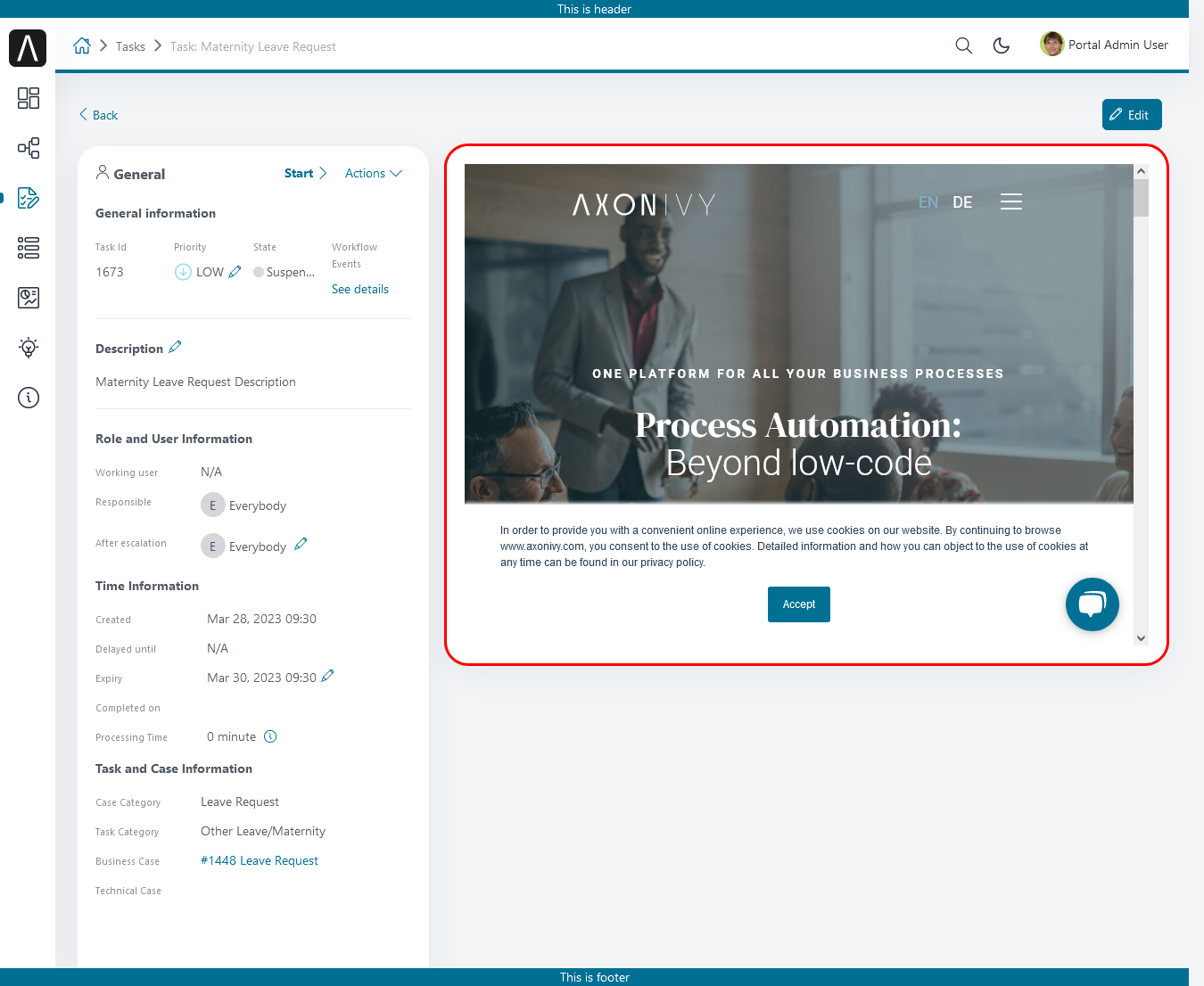Click the 'Leave Request' case category value
This screenshot has height=986, width=1204.
[x=240, y=801]
